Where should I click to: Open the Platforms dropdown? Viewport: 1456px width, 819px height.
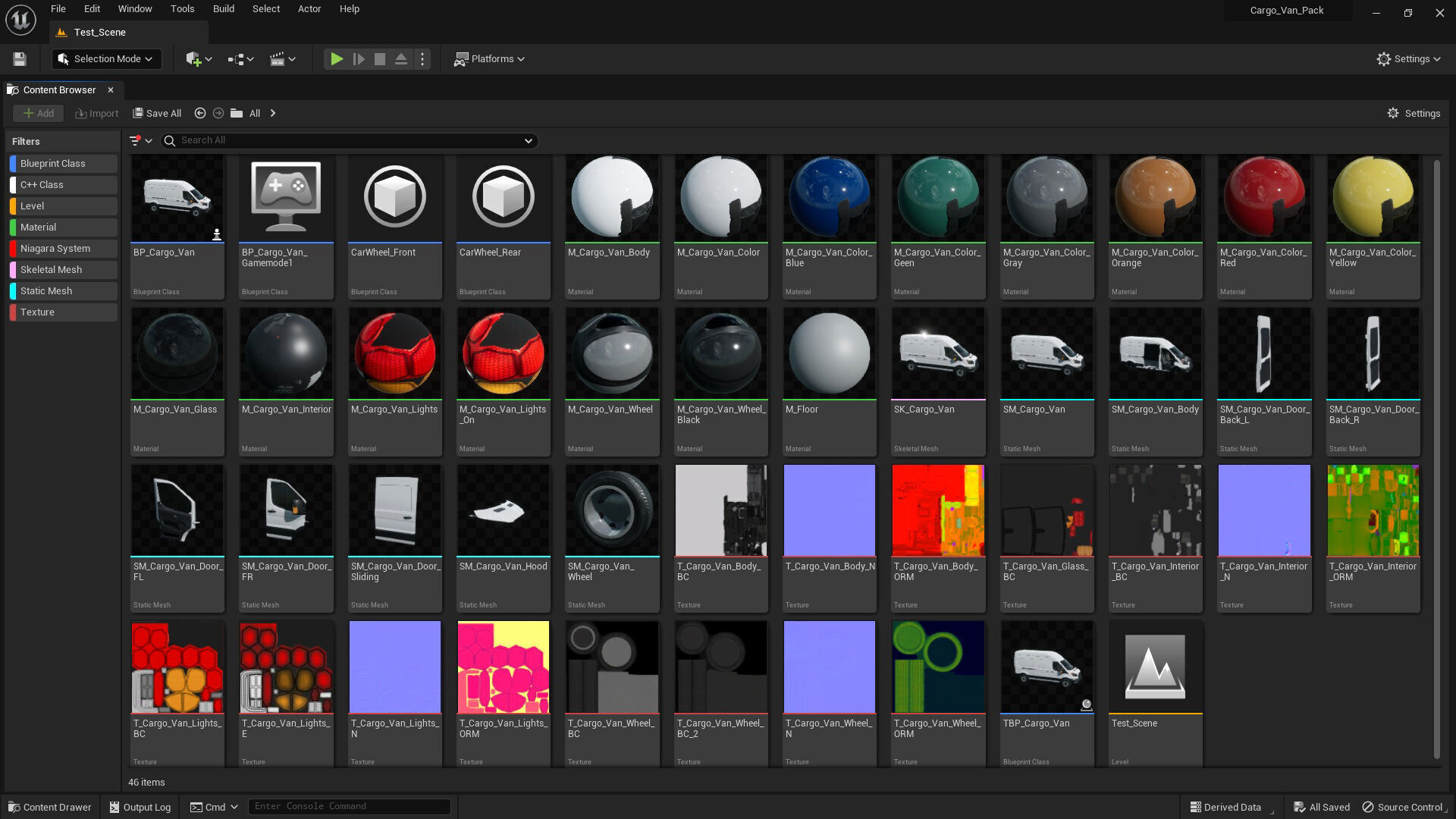tap(489, 58)
